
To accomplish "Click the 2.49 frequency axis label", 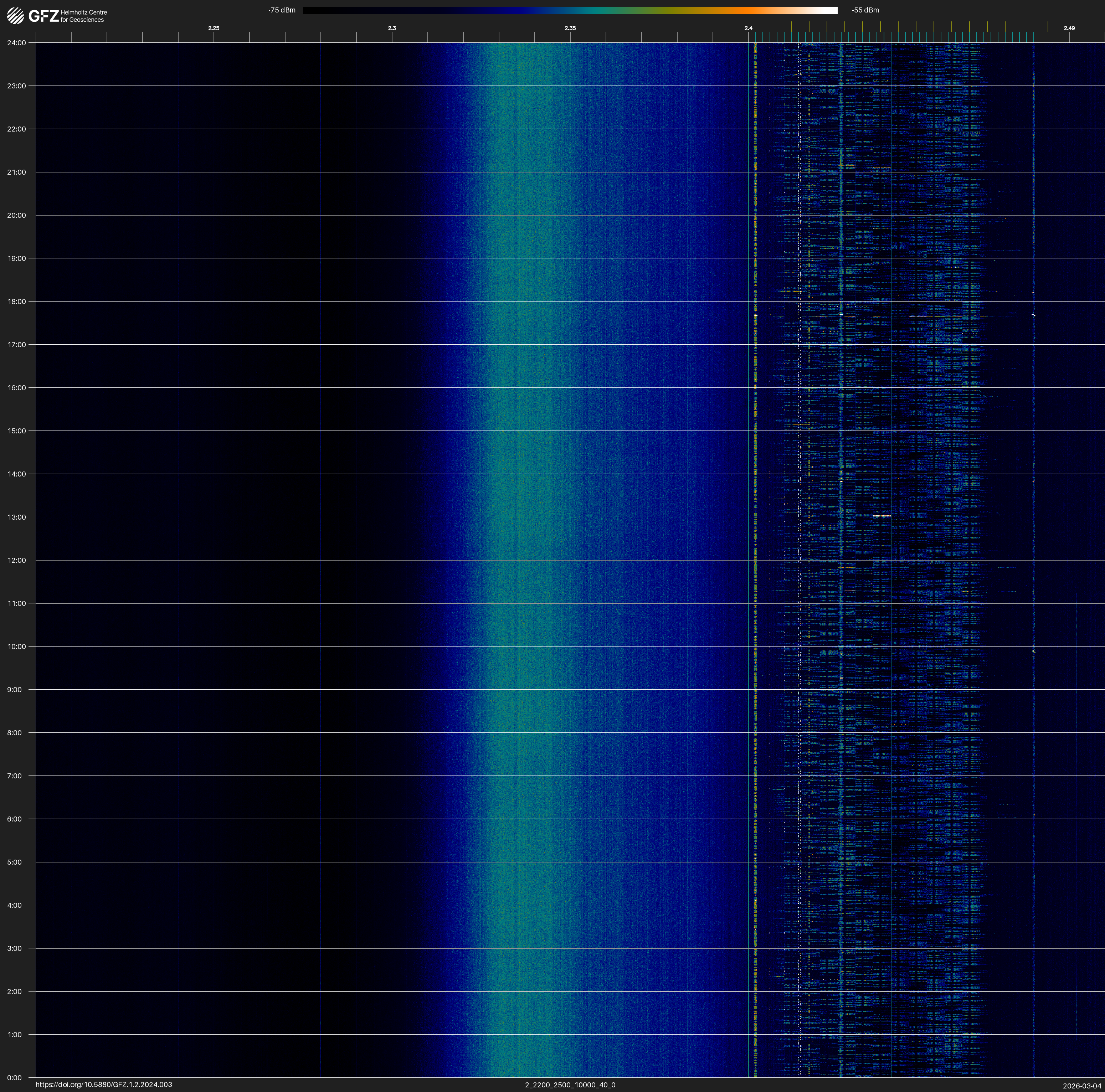I will (1069, 28).
